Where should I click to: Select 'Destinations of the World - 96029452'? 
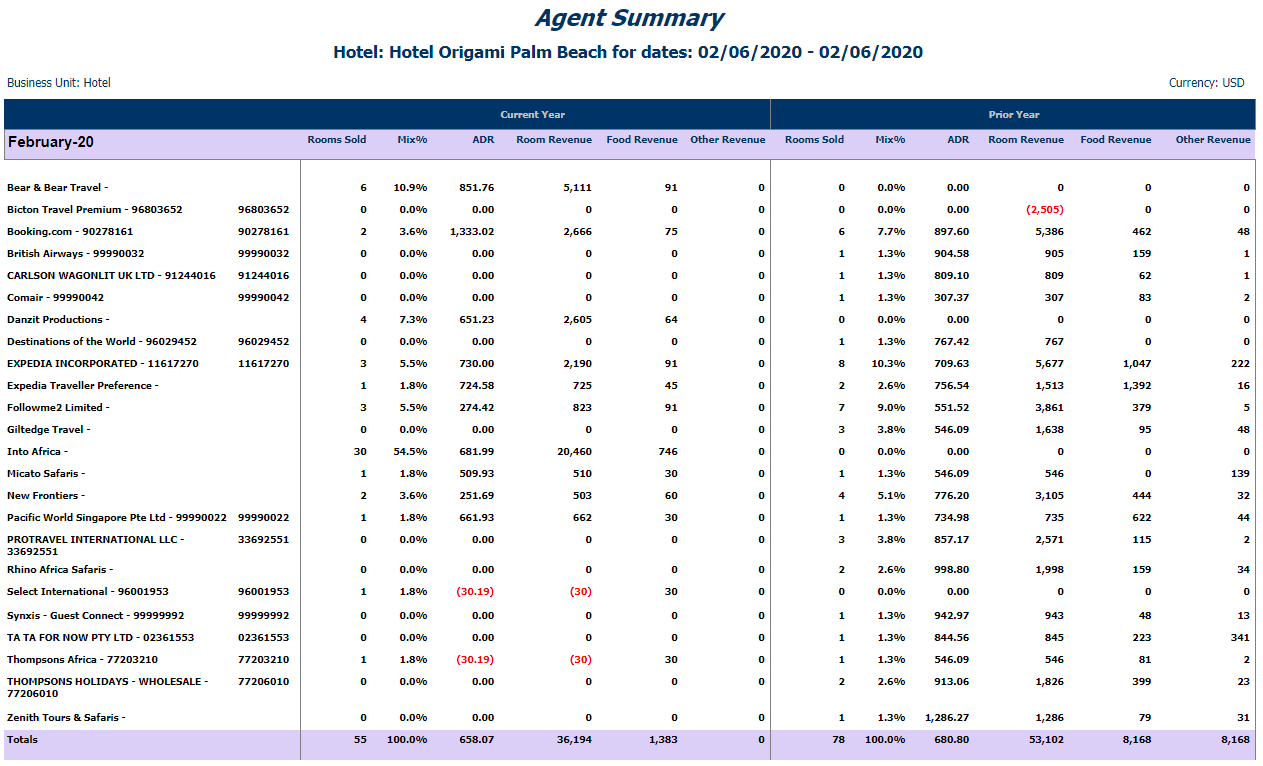click(102, 342)
